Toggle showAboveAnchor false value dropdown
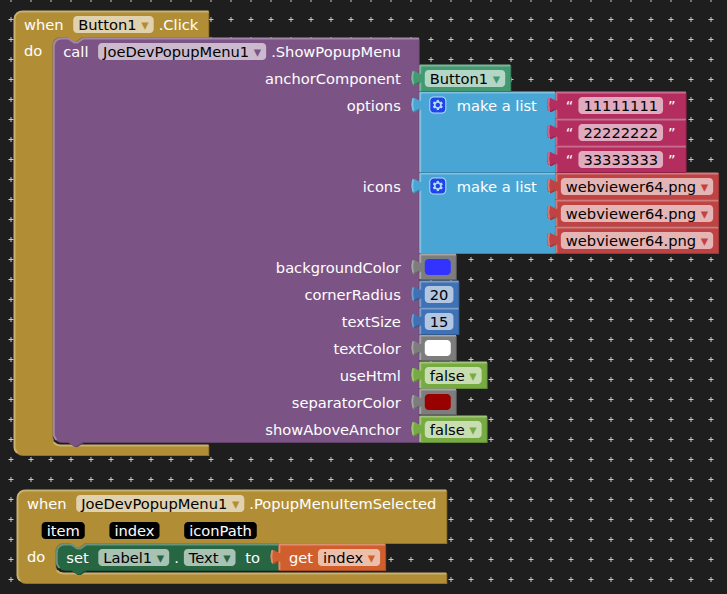Image resolution: width=727 pixels, height=594 pixels. [x=453, y=430]
